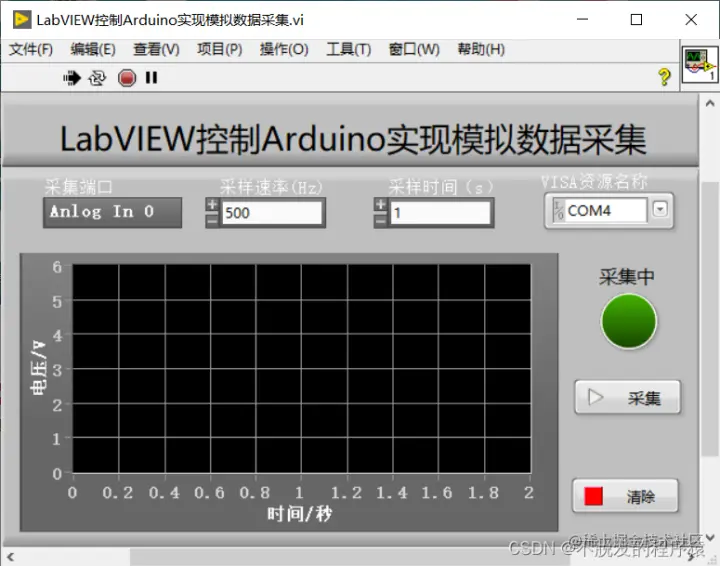
Task: Click the vertical scrollbar up arrow
Action: coord(710,103)
